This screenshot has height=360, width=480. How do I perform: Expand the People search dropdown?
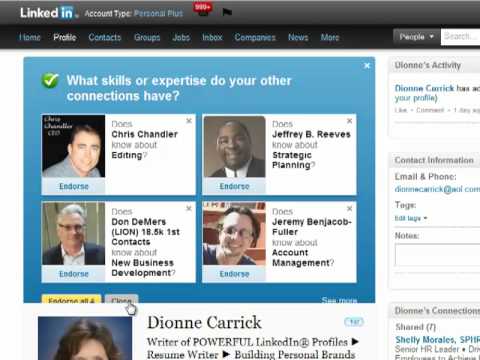(x=416, y=37)
